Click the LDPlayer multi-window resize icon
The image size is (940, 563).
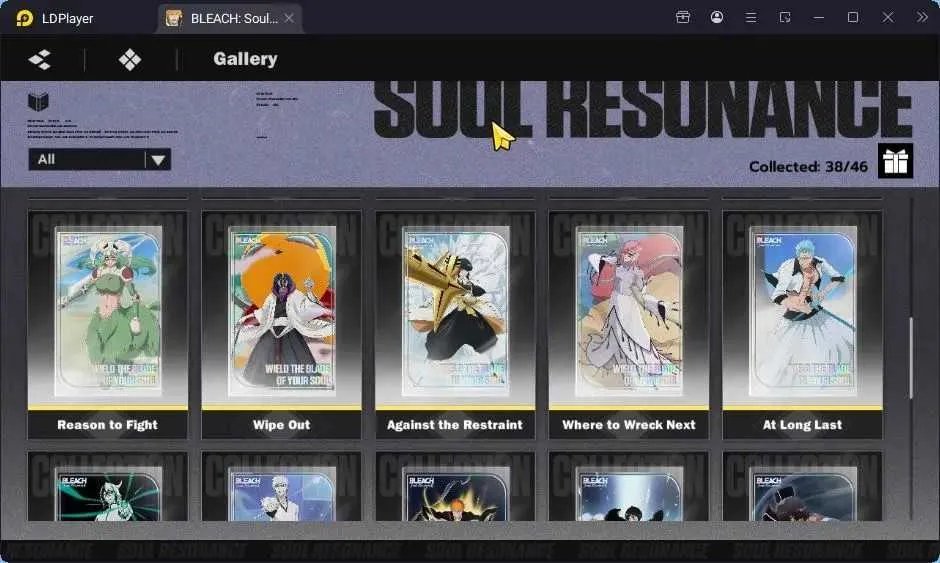pyautogui.click(x=785, y=17)
